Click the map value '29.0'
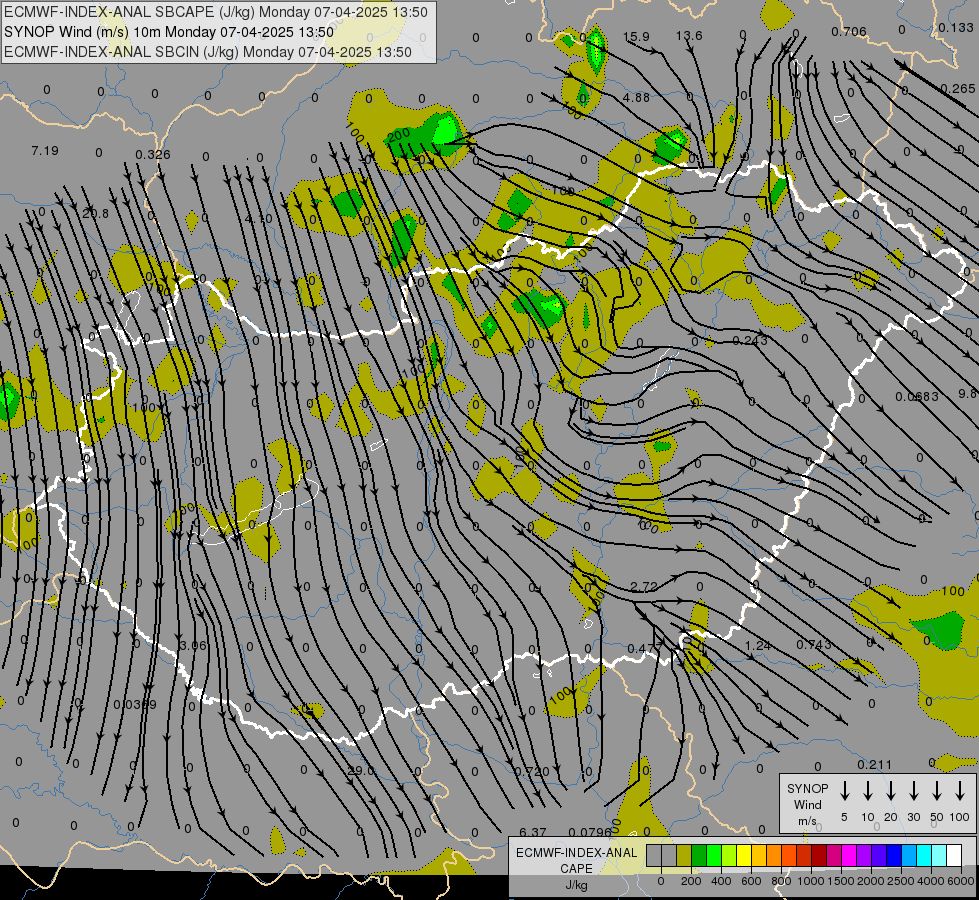 [360, 771]
